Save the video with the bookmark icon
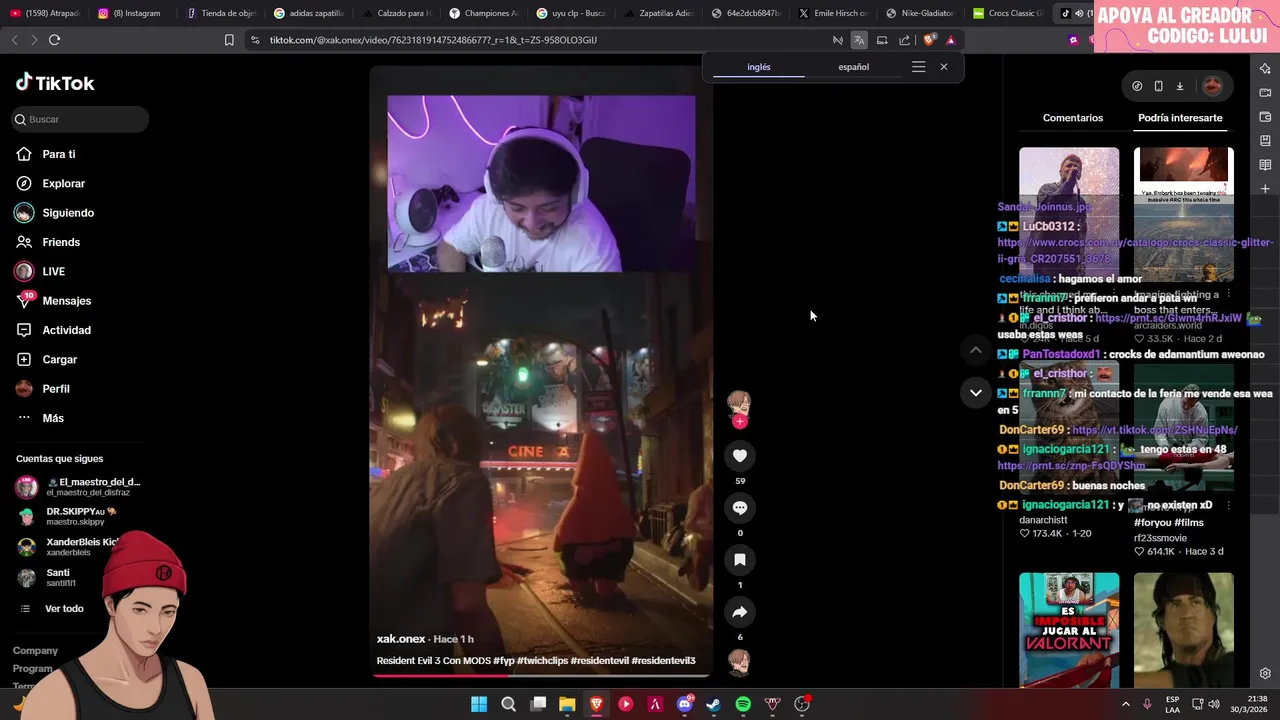The height and width of the screenshot is (720, 1280). tap(740, 560)
